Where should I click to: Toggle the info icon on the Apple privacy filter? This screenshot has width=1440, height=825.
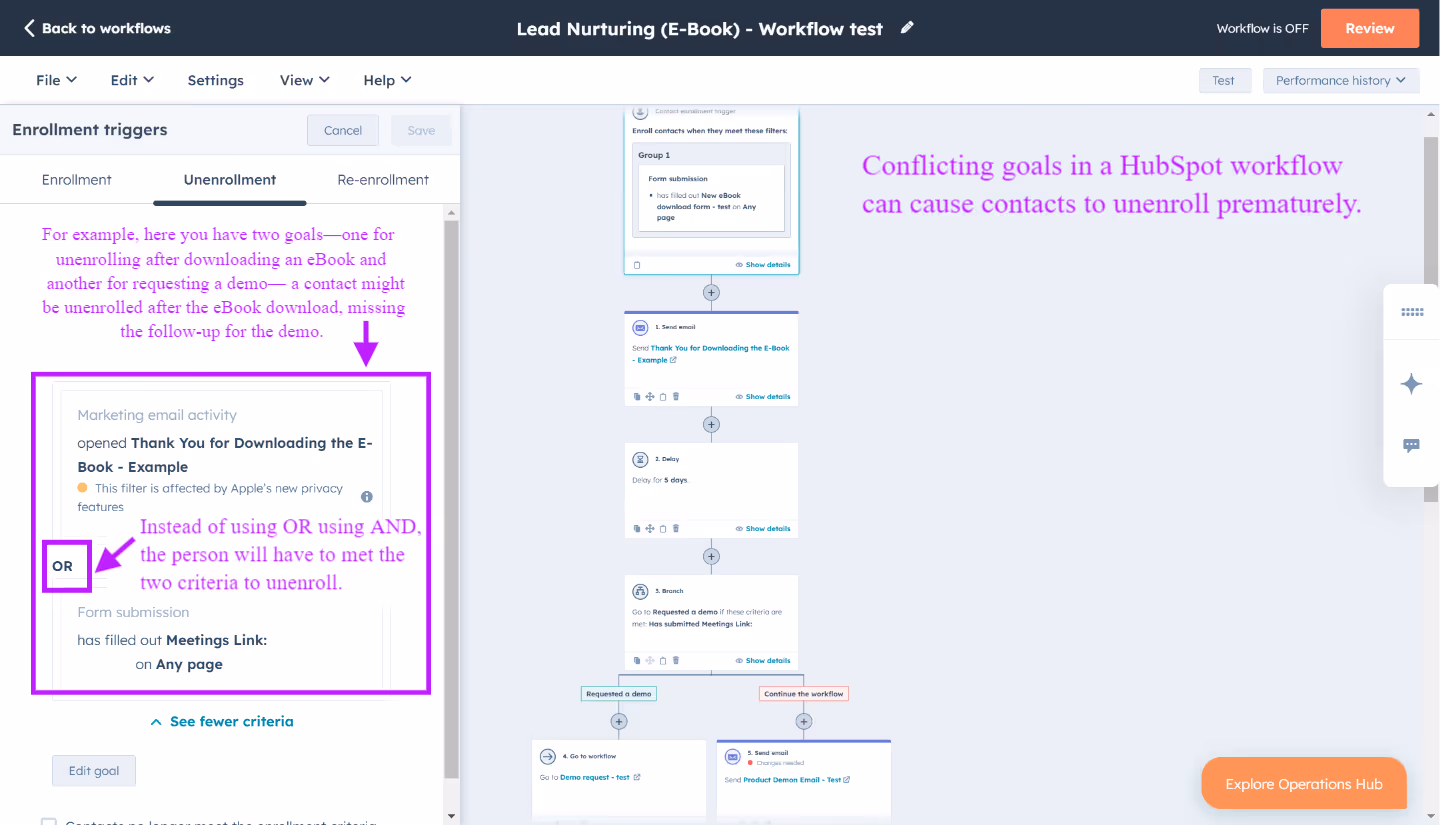366,495
